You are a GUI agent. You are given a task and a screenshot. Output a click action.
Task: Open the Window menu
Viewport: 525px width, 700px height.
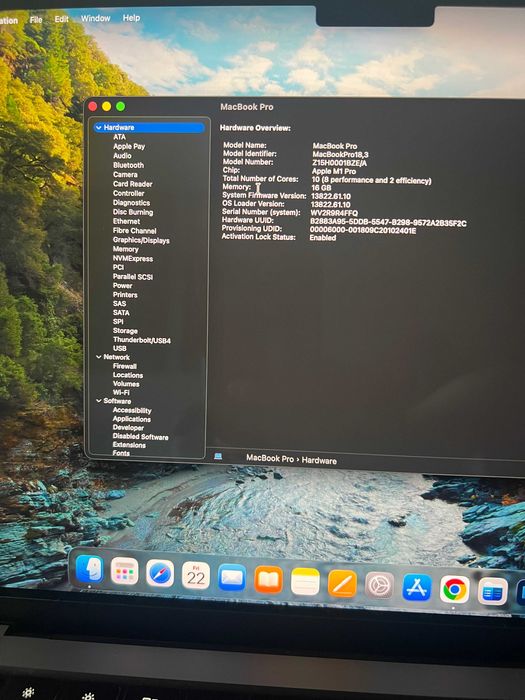click(x=96, y=18)
